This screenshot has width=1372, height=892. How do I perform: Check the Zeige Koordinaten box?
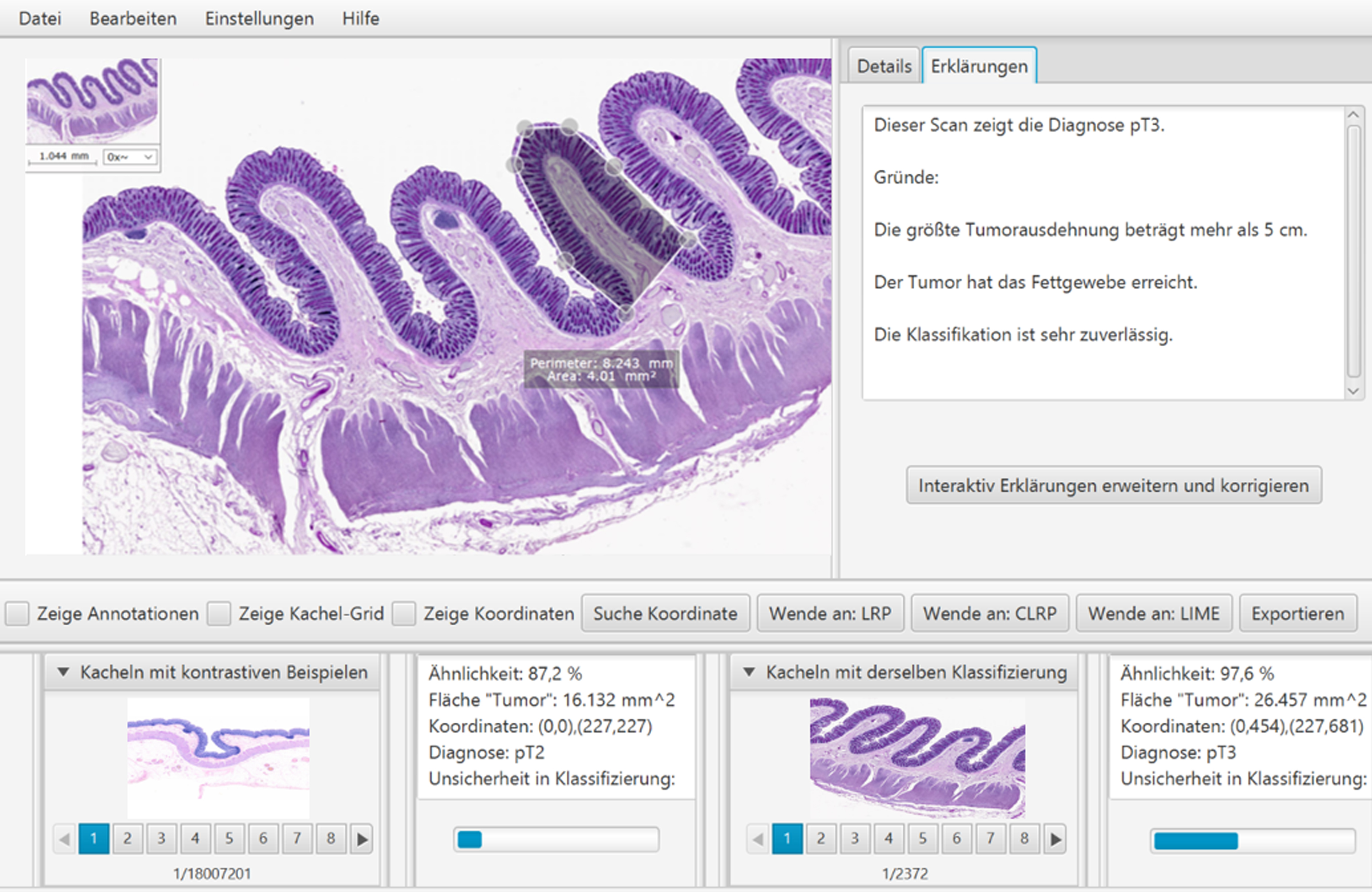click(403, 613)
